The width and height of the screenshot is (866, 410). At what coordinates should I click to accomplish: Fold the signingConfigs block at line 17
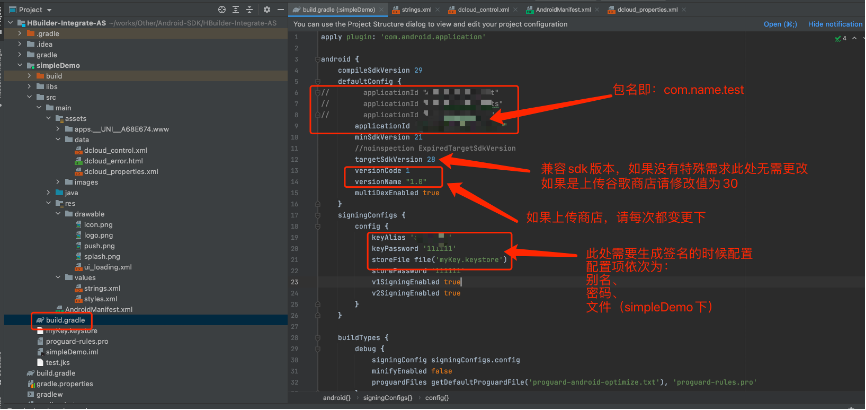[x=318, y=215]
